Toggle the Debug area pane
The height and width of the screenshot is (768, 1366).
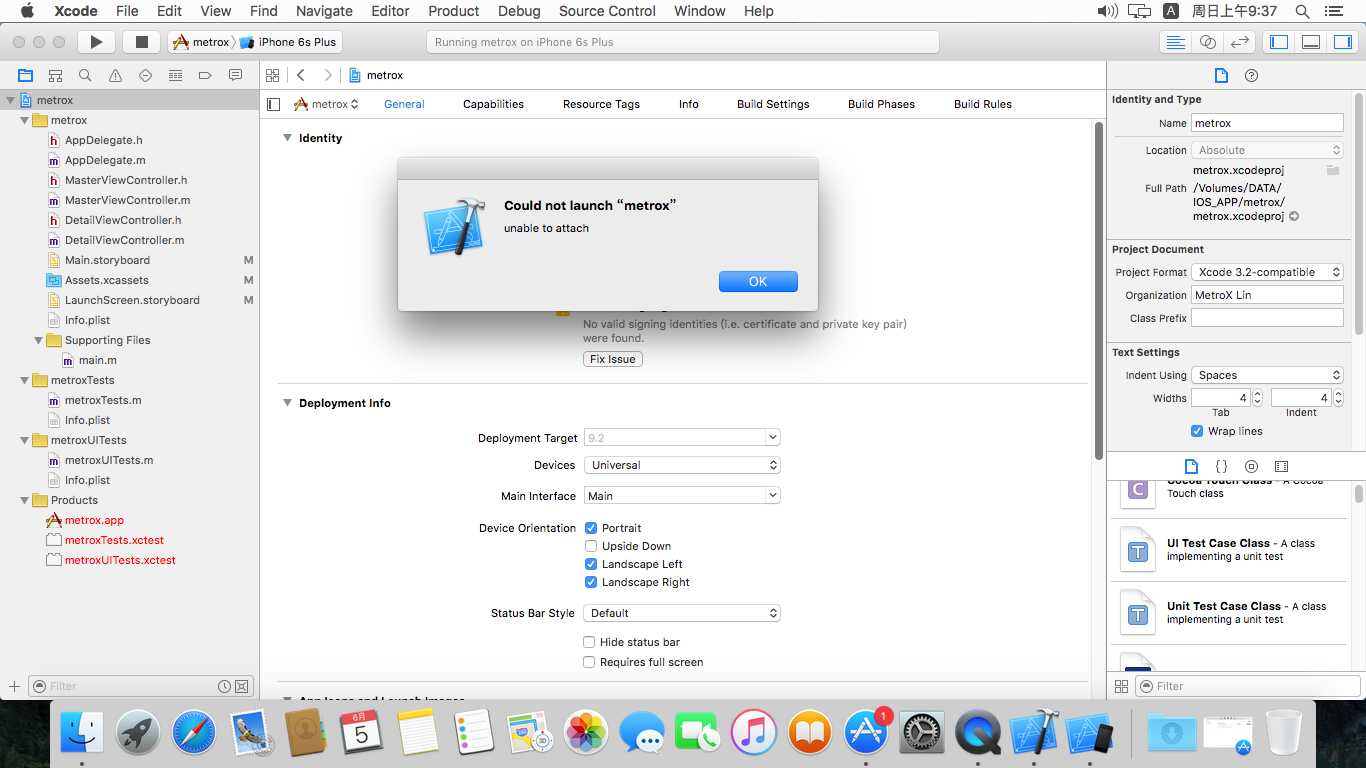pyautogui.click(x=1311, y=42)
